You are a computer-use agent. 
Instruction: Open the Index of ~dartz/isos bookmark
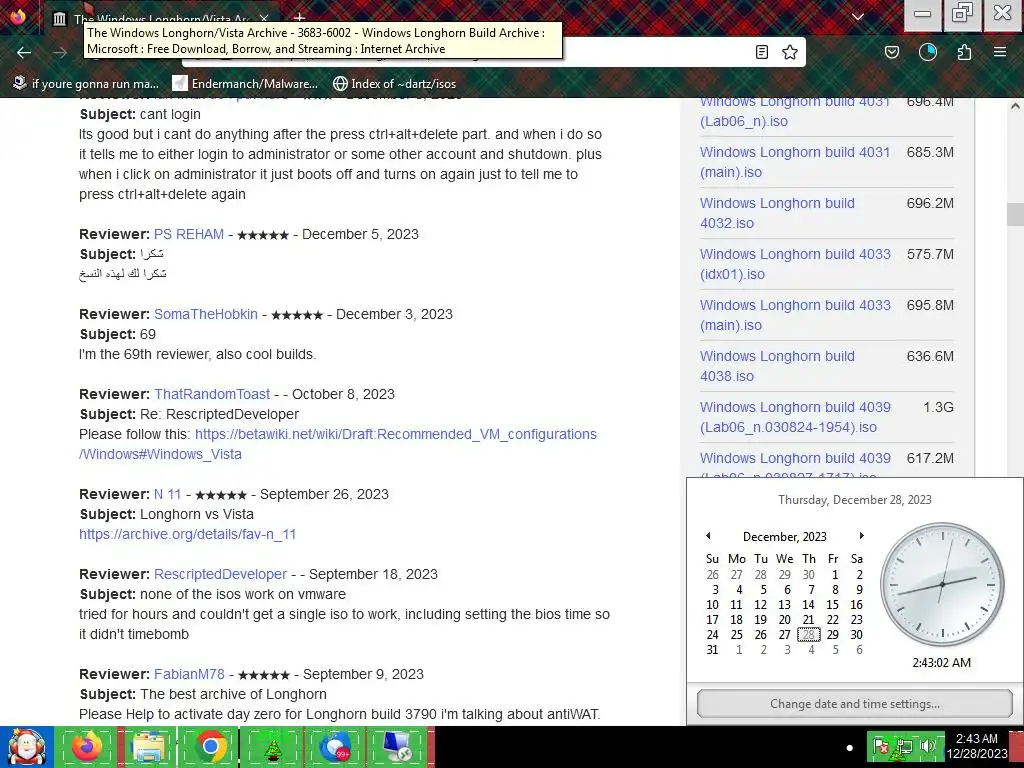click(394, 84)
